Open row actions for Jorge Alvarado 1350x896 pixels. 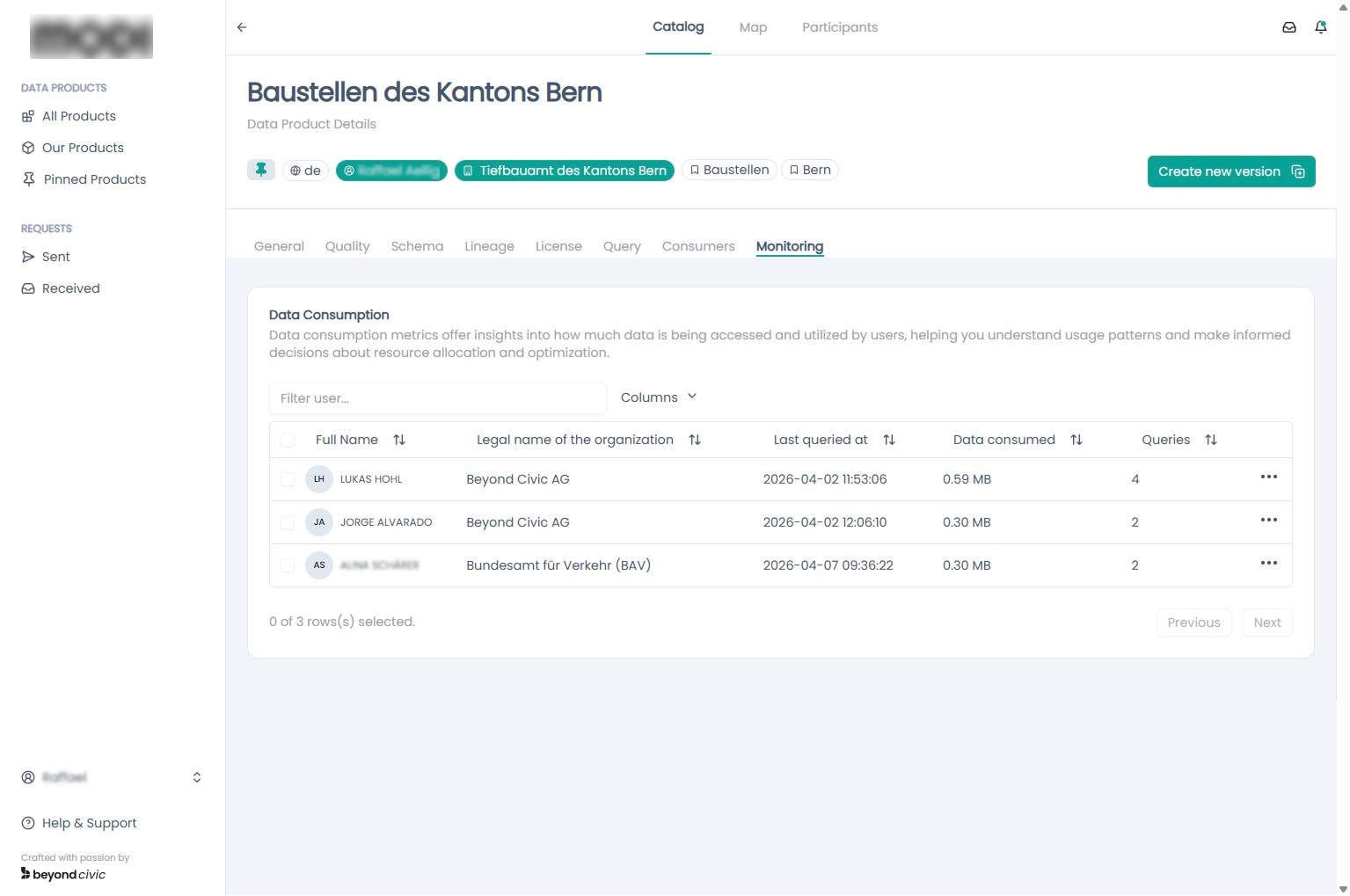[x=1269, y=520]
